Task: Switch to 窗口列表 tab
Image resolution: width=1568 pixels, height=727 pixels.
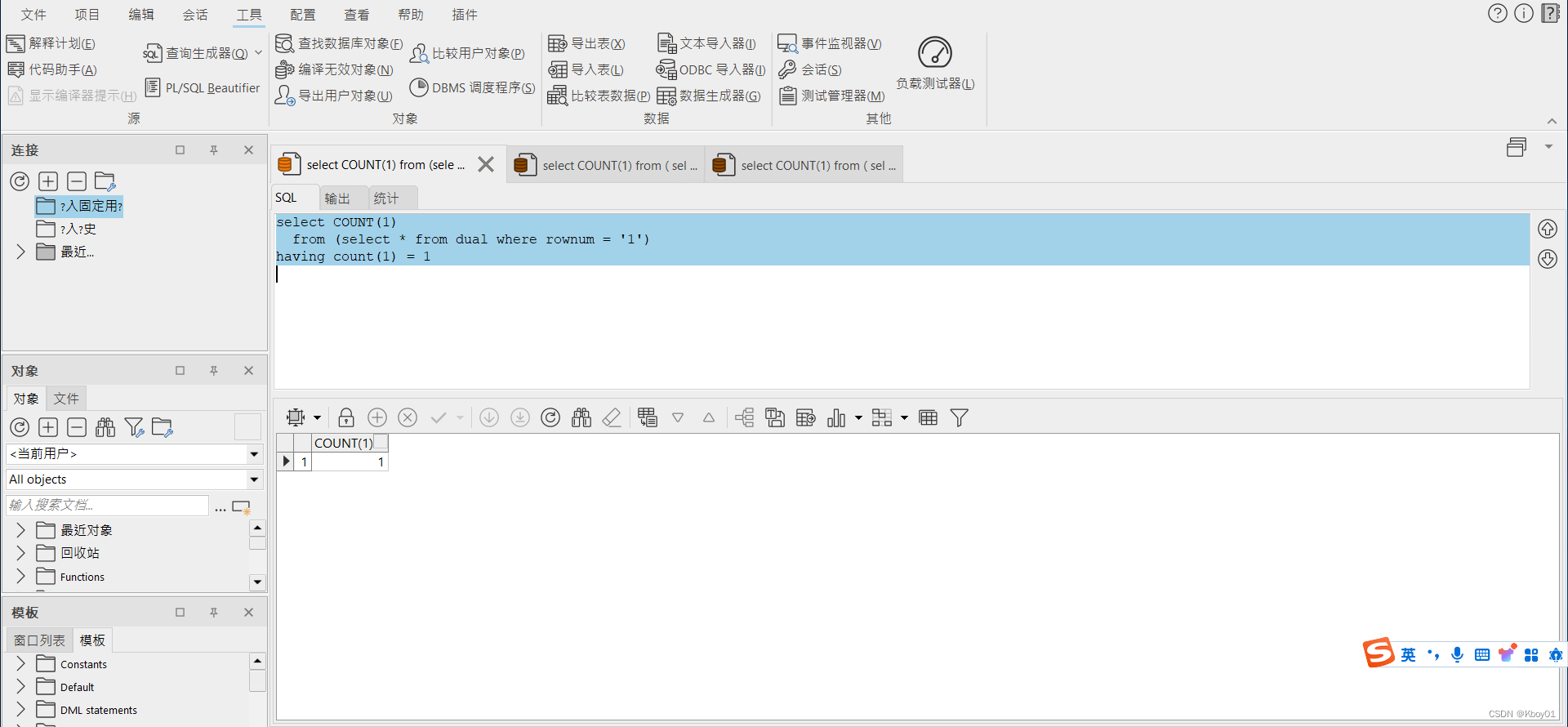Action: point(39,640)
